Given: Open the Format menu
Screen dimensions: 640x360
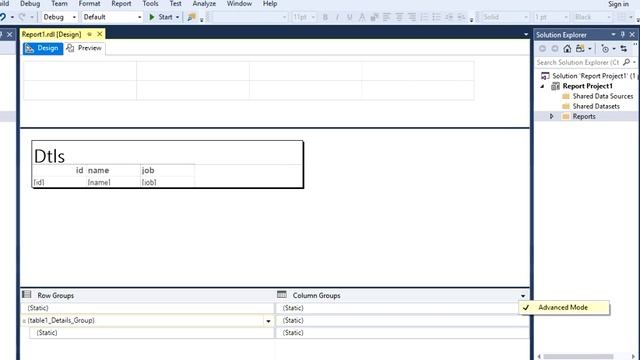Looking at the screenshot, I should pos(89,4).
